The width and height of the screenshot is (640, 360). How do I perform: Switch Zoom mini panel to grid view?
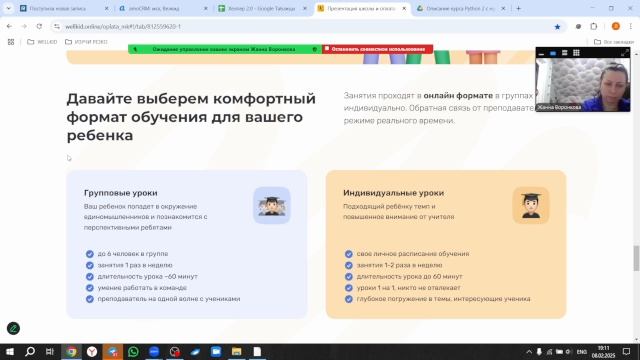coord(576,53)
